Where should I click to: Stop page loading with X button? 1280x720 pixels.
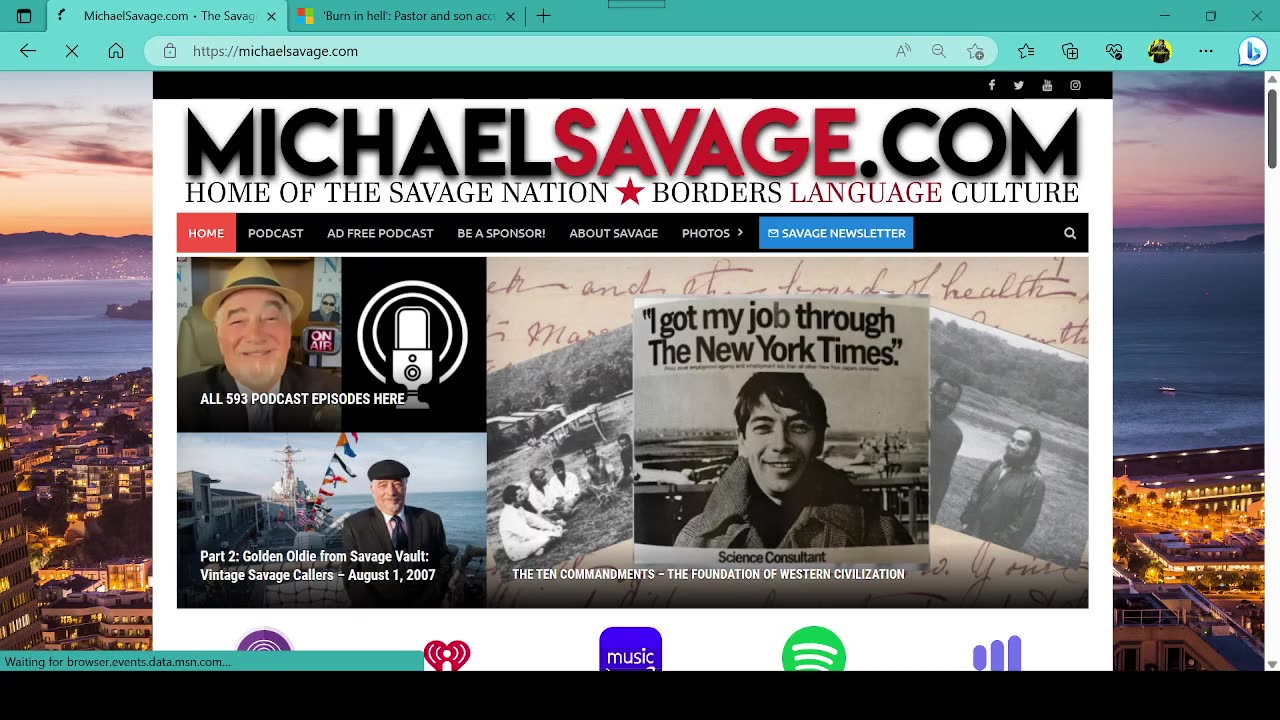coord(72,51)
